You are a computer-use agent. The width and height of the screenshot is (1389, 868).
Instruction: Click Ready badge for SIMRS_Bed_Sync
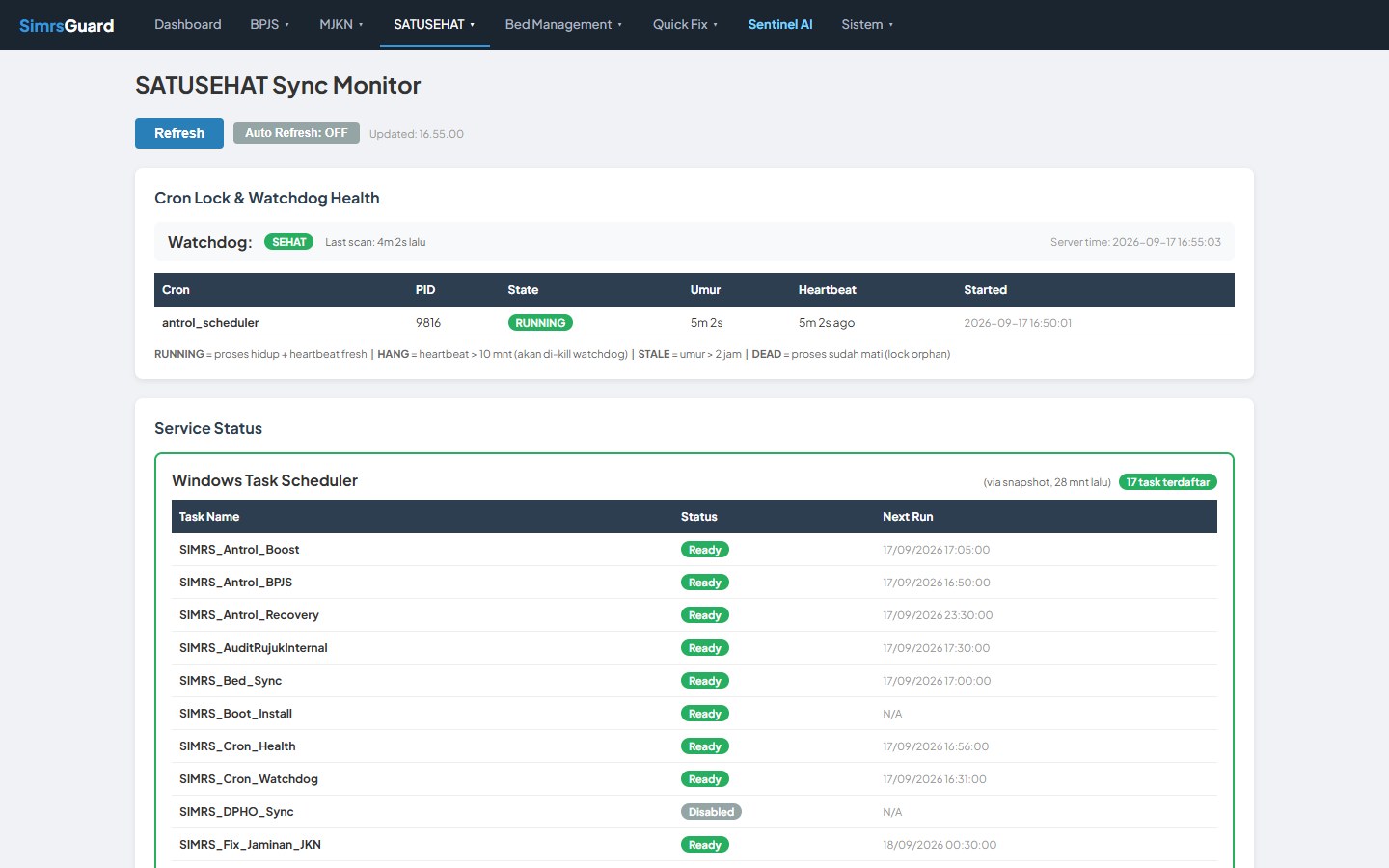coord(705,681)
